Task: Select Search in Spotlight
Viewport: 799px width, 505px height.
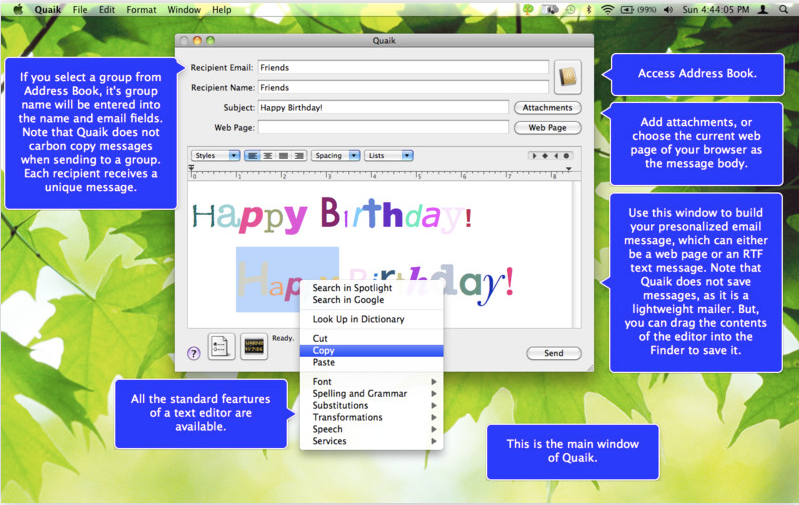Action: tap(371, 288)
